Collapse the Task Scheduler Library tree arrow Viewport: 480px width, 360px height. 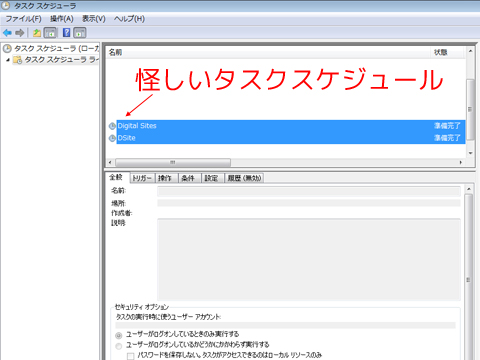pyautogui.click(x=8, y=60)
